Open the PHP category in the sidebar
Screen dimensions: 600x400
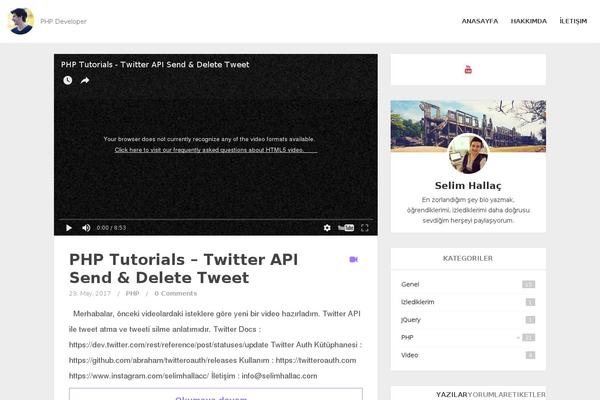407,337
